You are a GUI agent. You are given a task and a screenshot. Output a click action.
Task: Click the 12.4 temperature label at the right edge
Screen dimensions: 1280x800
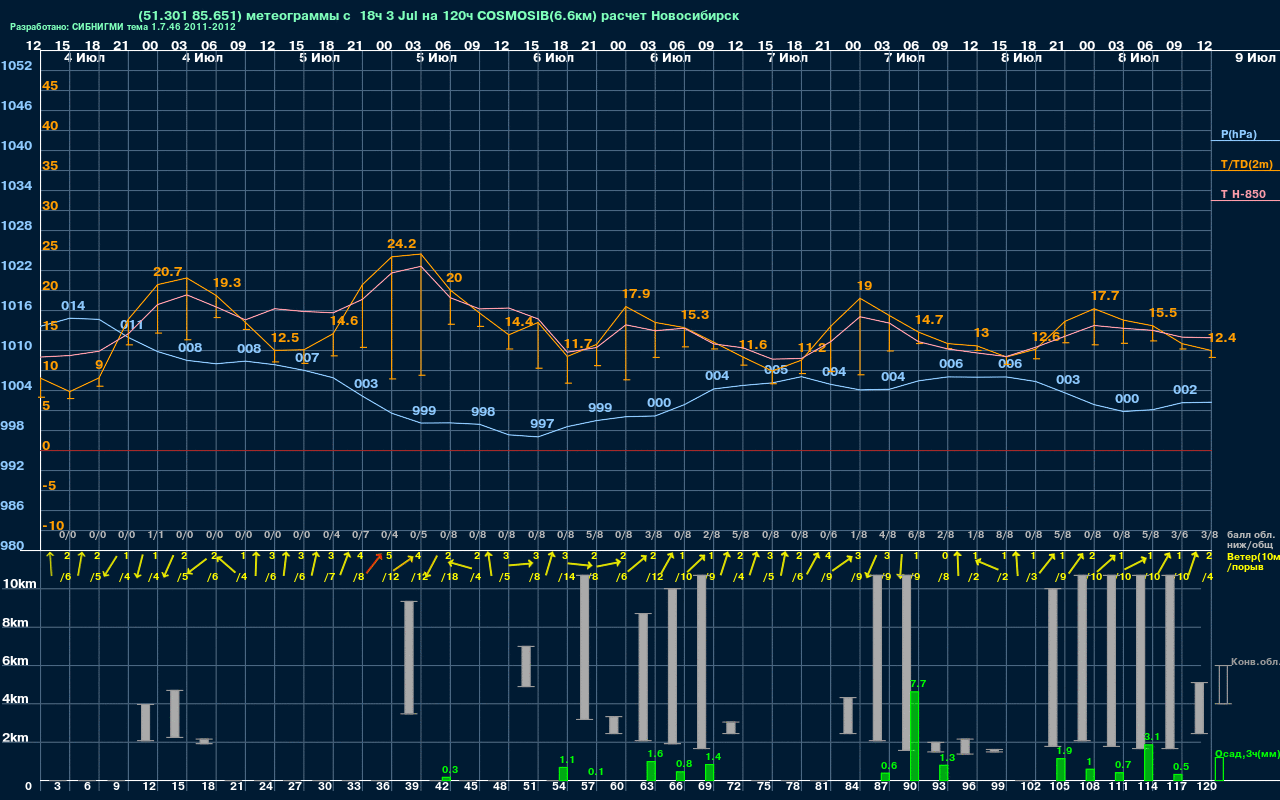pyautogui.click(x=1222, y=337)
